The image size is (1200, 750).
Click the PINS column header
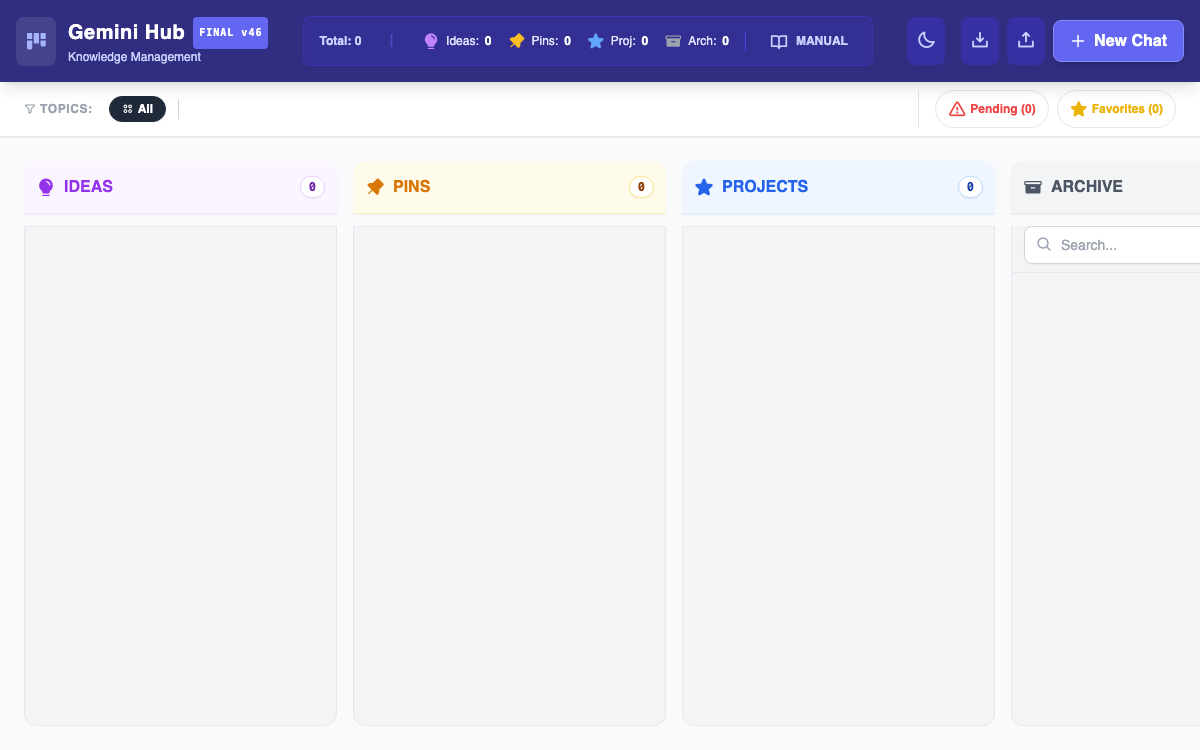tap(509, 187)
